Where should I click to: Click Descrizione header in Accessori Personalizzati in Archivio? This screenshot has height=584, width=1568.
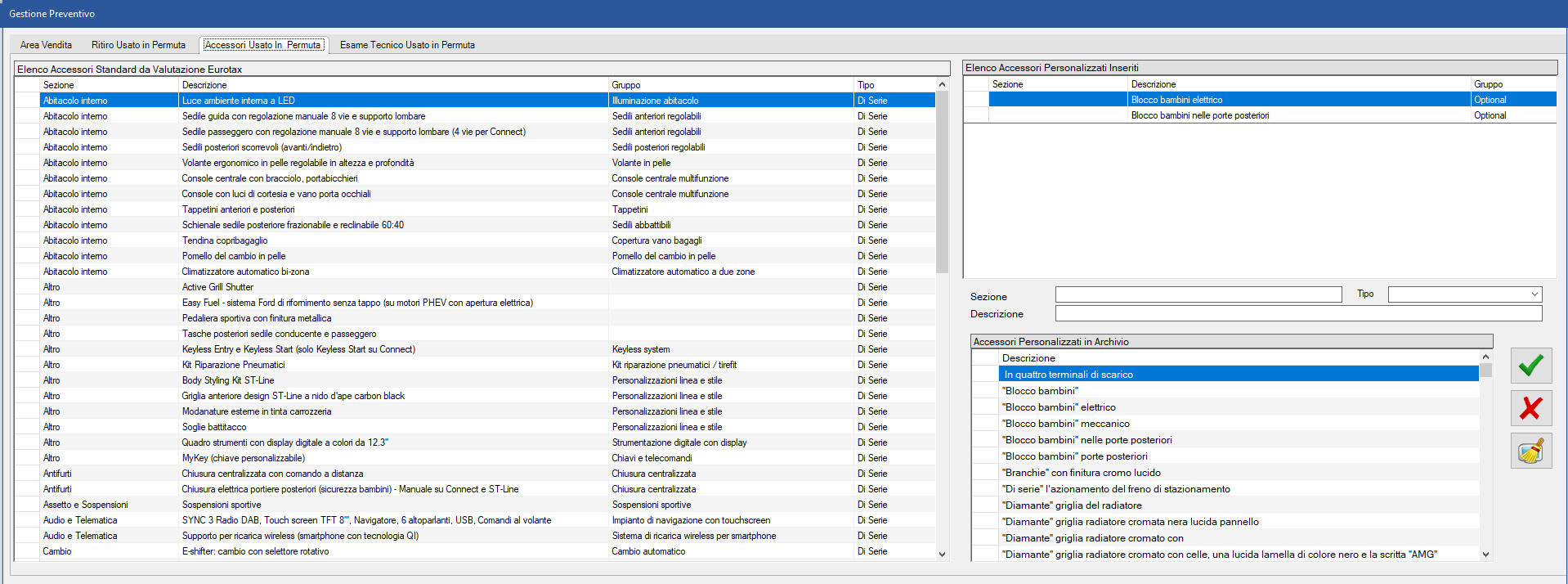pos(1239,358)
